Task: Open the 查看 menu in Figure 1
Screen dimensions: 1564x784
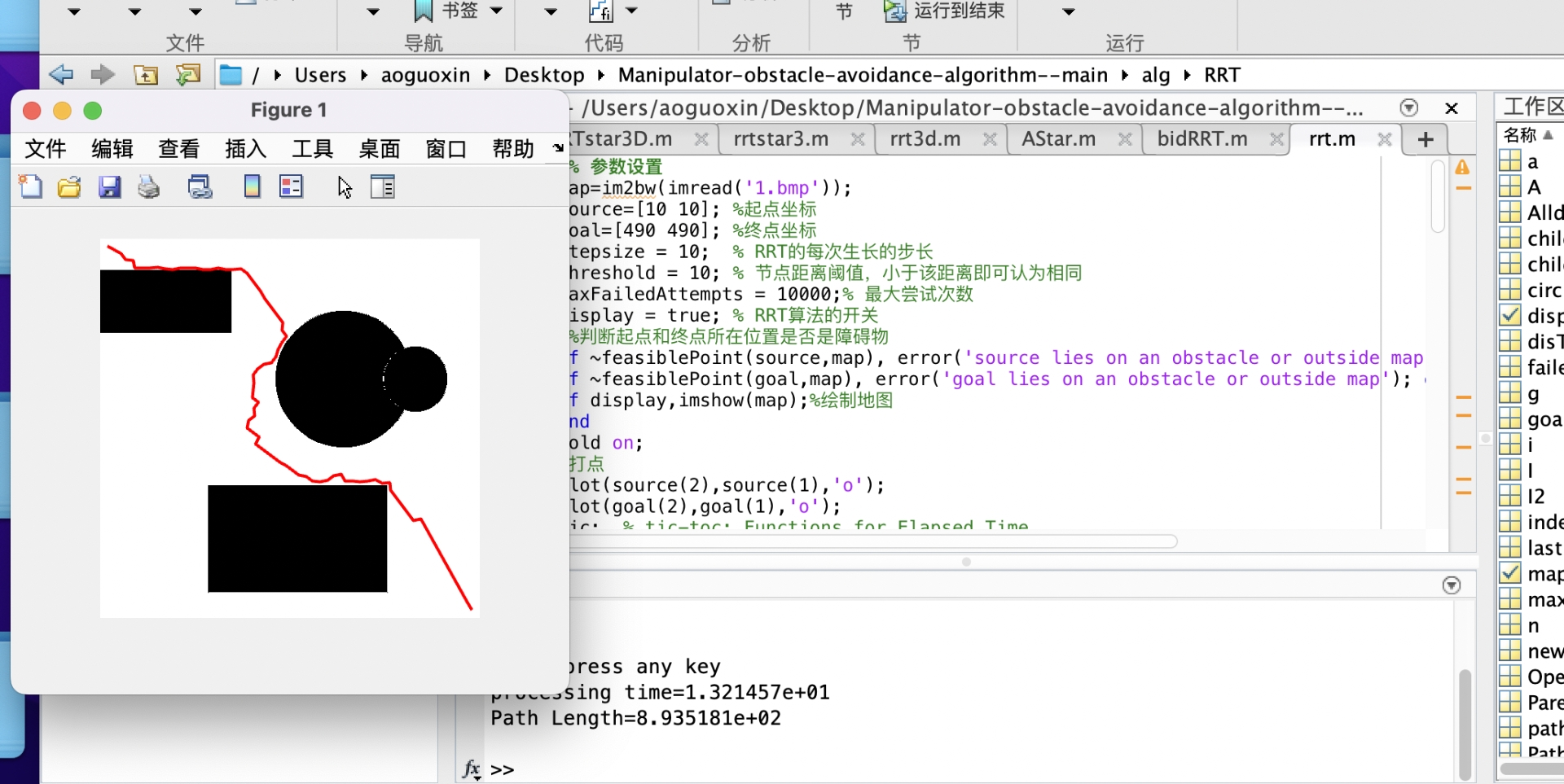Action: pos(179,148)
